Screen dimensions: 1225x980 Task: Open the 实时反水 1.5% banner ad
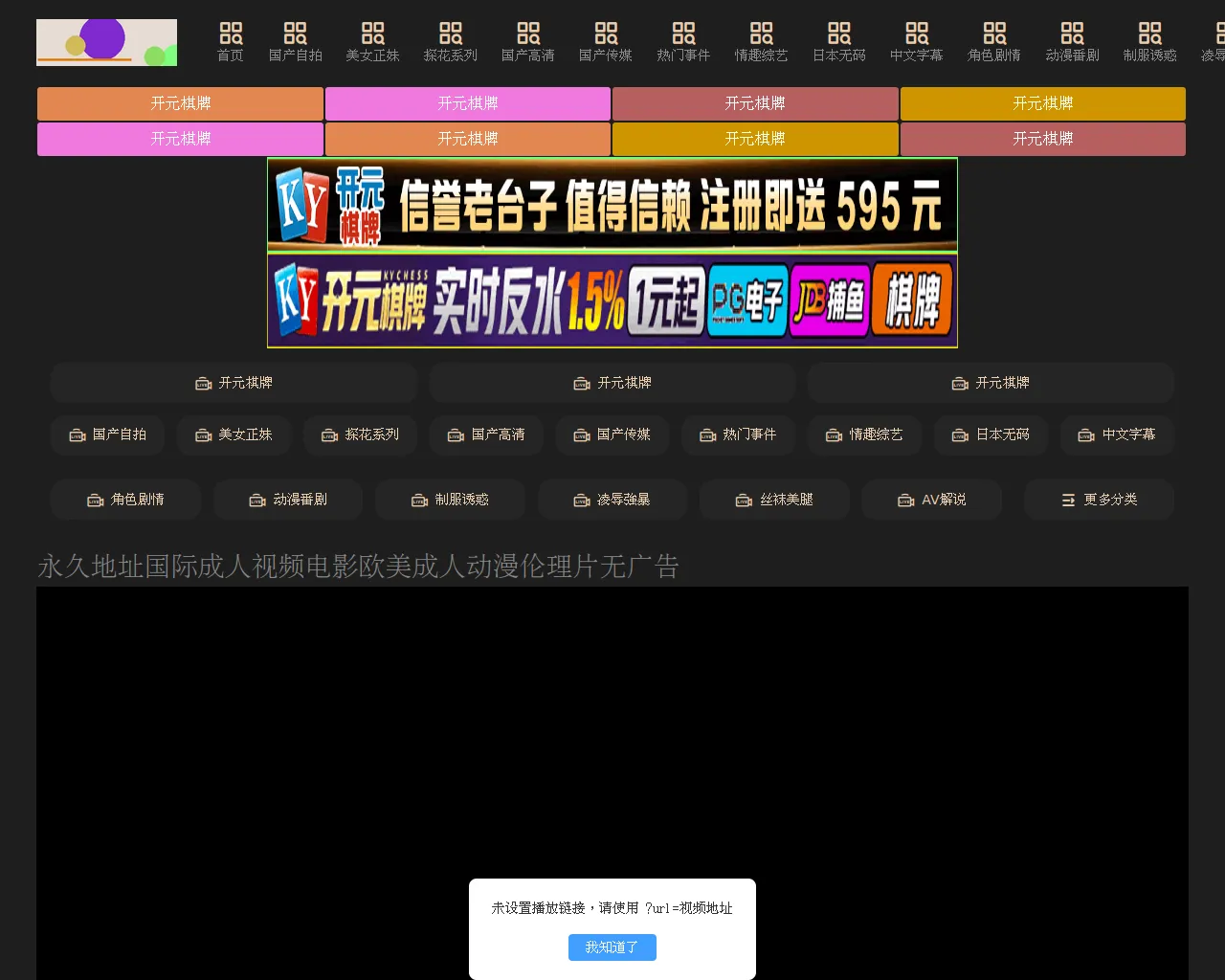point(612,301)
